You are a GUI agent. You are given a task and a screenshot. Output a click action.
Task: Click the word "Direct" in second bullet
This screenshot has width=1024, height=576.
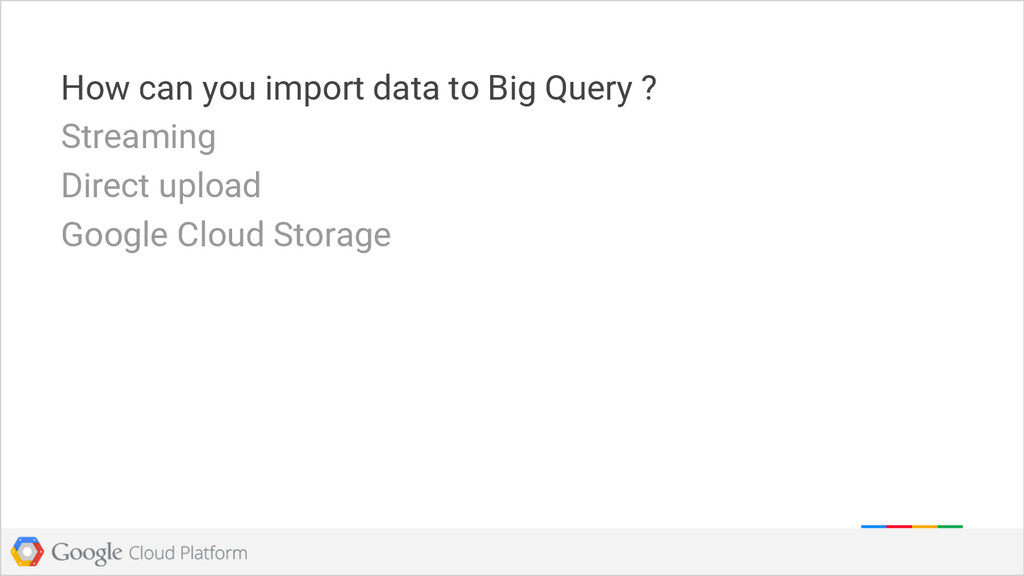tap(106, 185)
